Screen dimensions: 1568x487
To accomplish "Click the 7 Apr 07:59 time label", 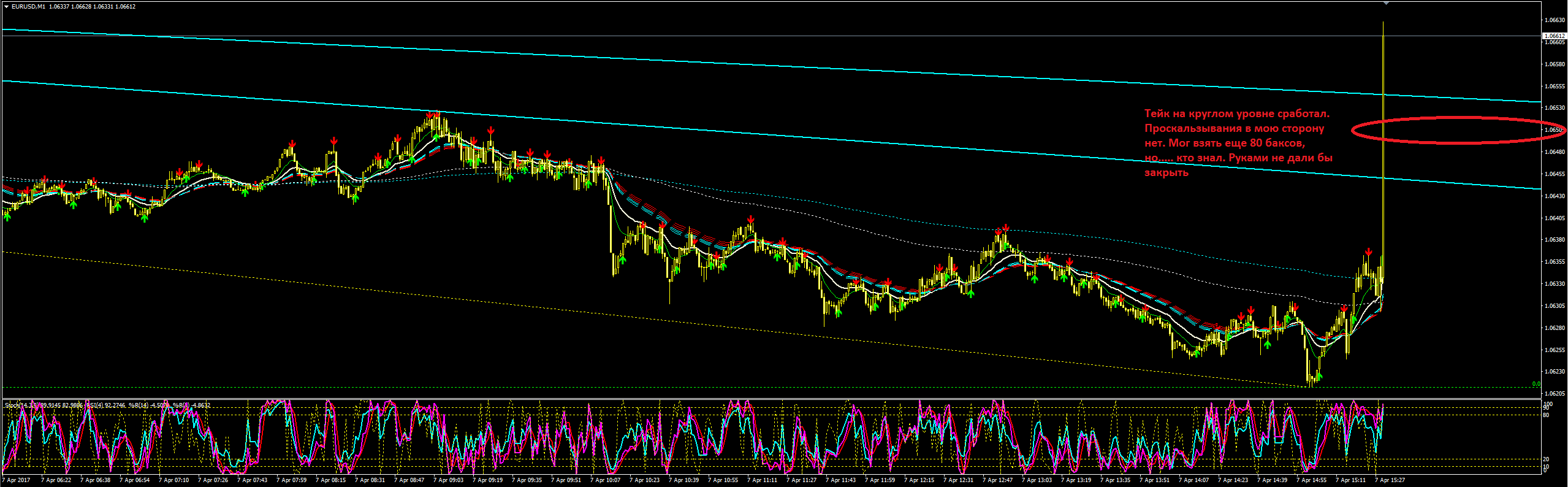I will point(292,480).
